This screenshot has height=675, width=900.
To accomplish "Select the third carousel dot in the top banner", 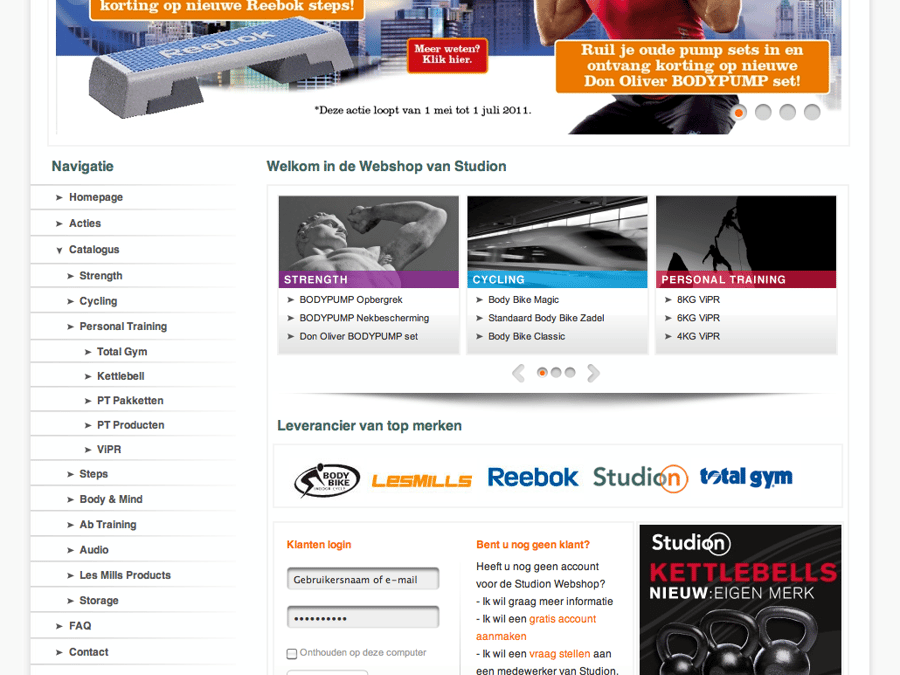I will pyautogui.click(x=787, y=113).
